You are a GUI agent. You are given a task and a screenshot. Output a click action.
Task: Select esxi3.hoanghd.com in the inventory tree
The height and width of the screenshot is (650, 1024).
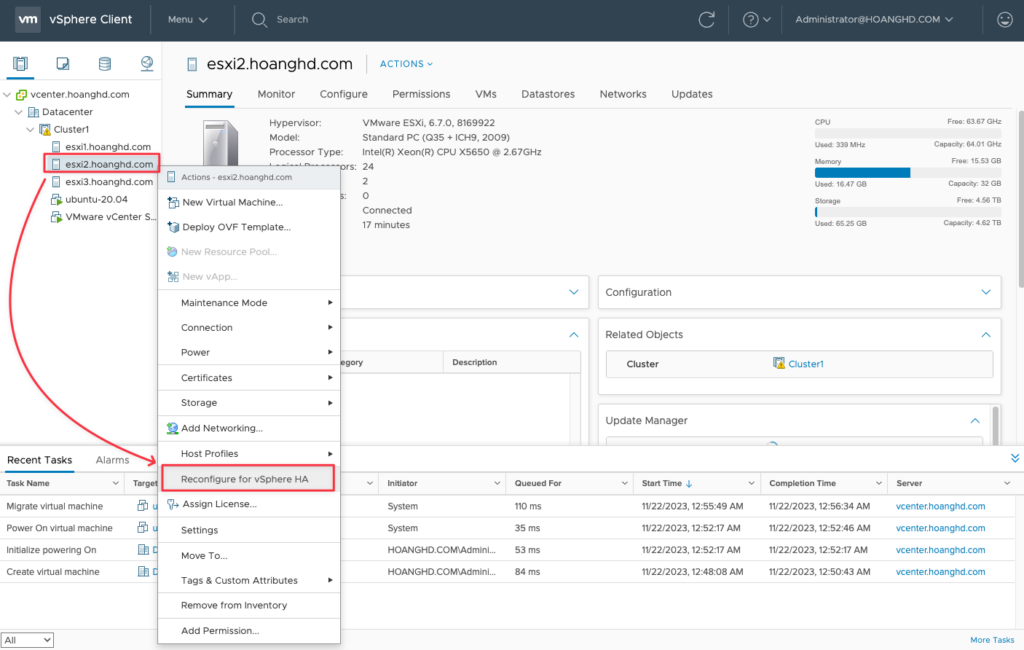pyautogui.click(x=109, y=182)
